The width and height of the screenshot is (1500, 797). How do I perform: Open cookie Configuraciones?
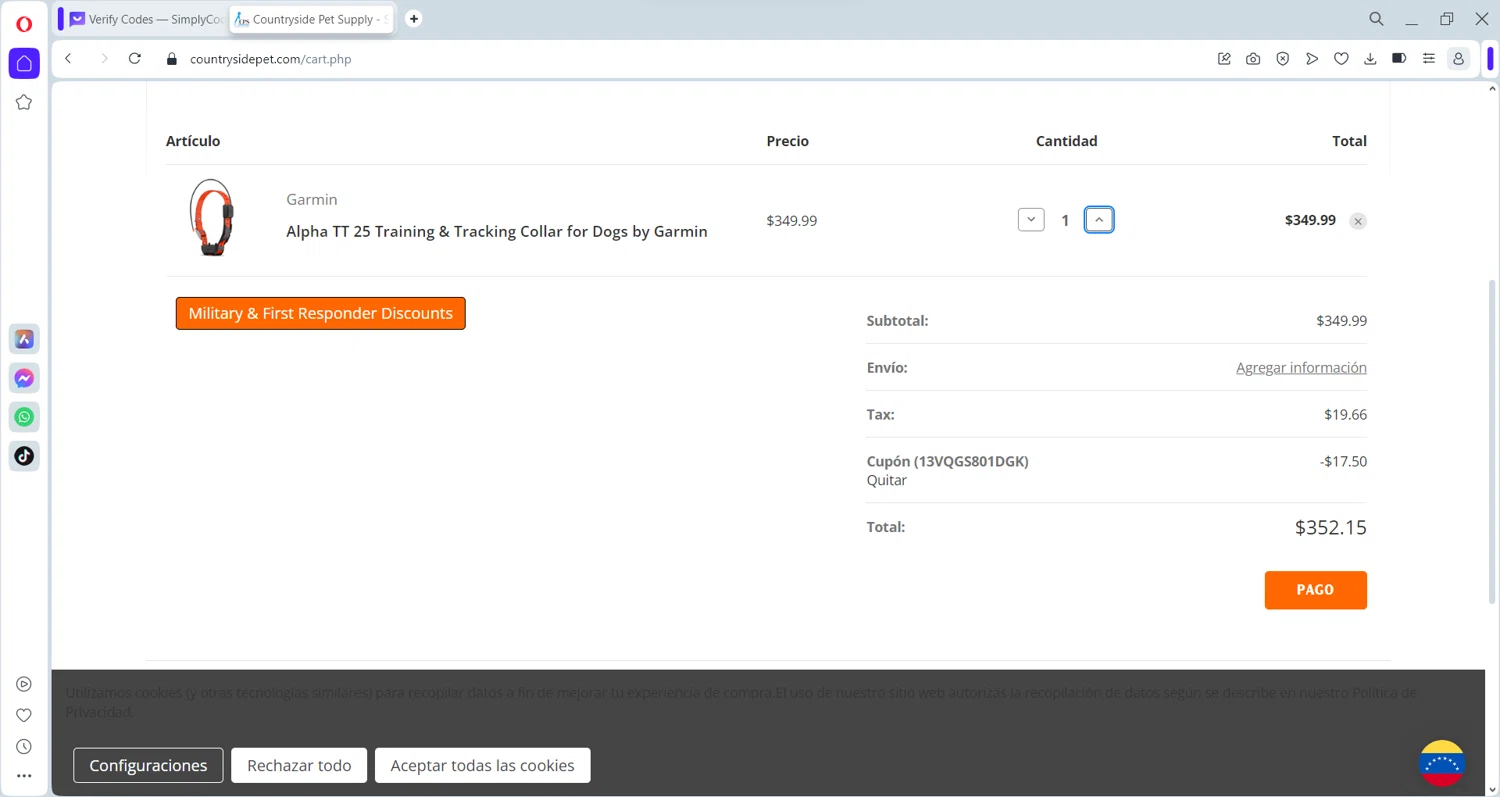pyautogui.click(x=148, y=765)
